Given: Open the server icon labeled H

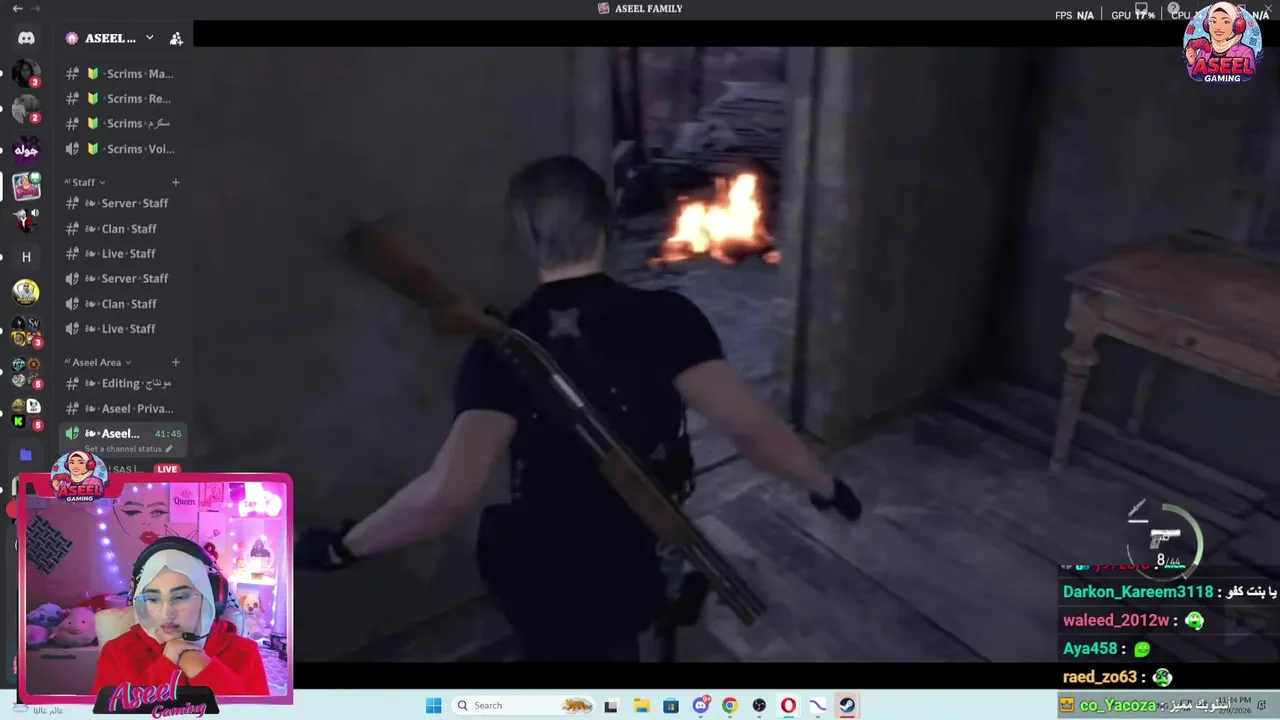Looking at the screenshot, I should tap(26, 257).
